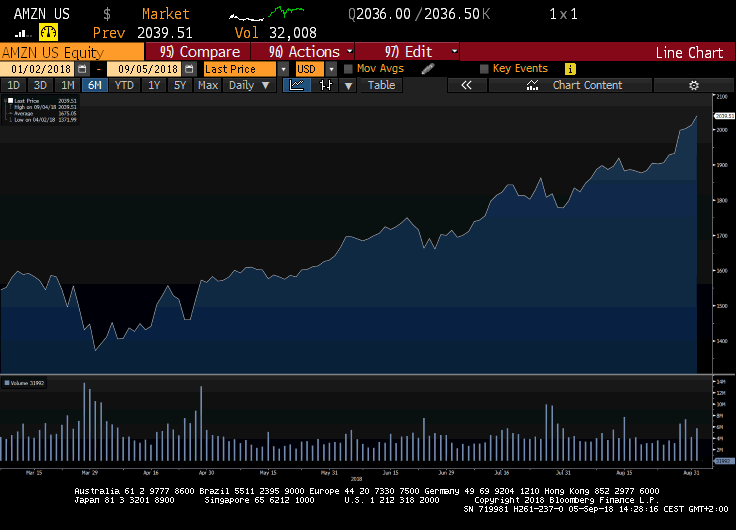
Task: Click the Line Chart title label
Action: pos(689,53)
